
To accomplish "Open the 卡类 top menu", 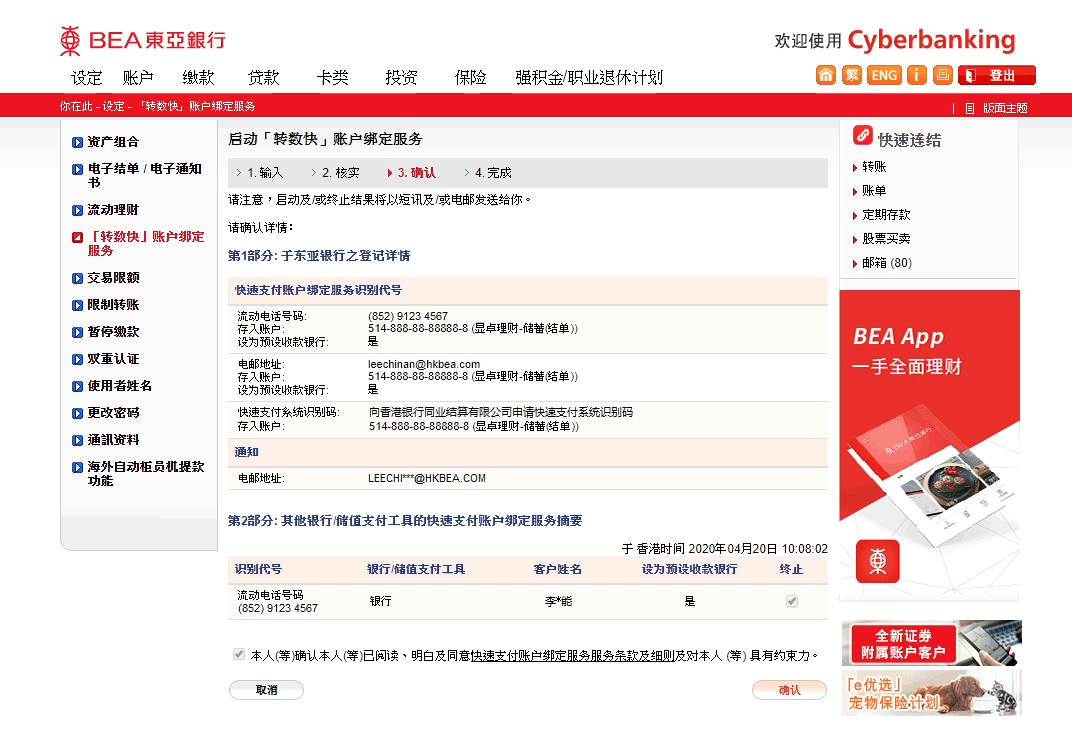I will (x=333, y=77).
